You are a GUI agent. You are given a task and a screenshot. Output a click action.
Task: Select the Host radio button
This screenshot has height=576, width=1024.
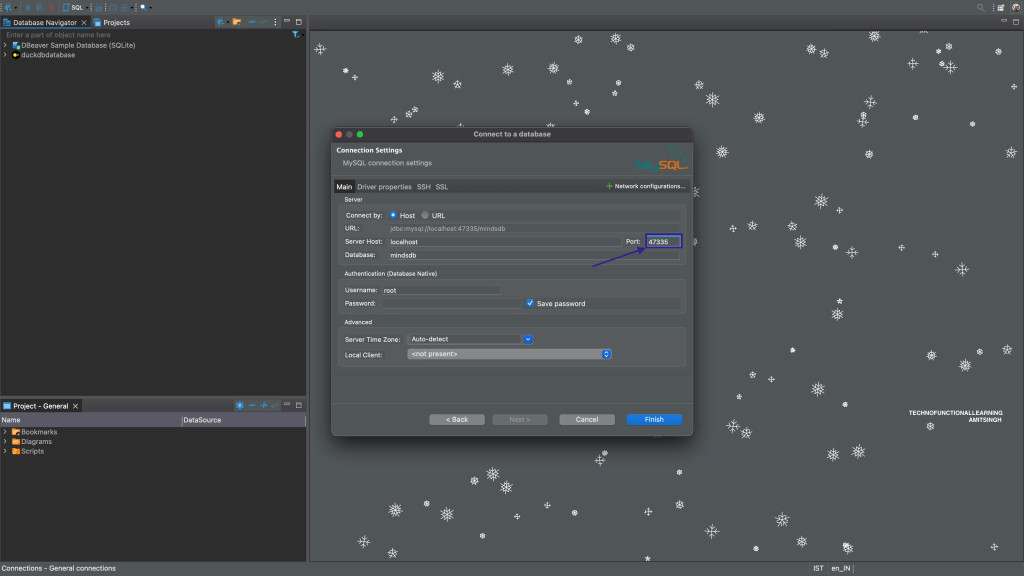tap(393, 215)
